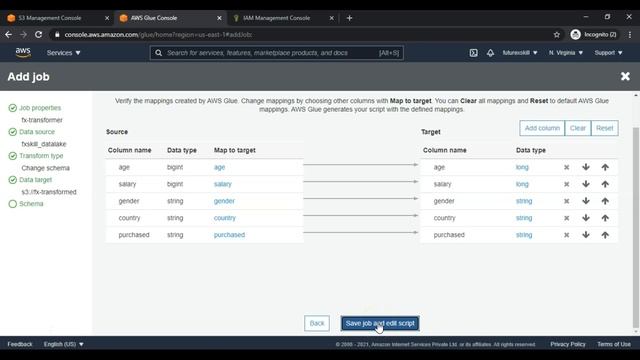Switch to S3 Management Console tab
Viewport: 640px width, 360px height.
click(x=50, y=18)
